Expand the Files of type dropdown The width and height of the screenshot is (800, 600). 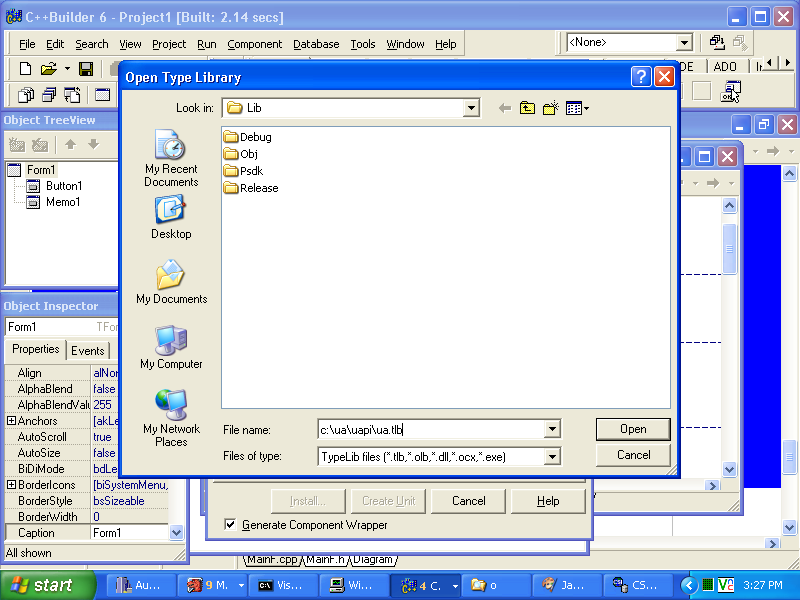pos(552,456)
